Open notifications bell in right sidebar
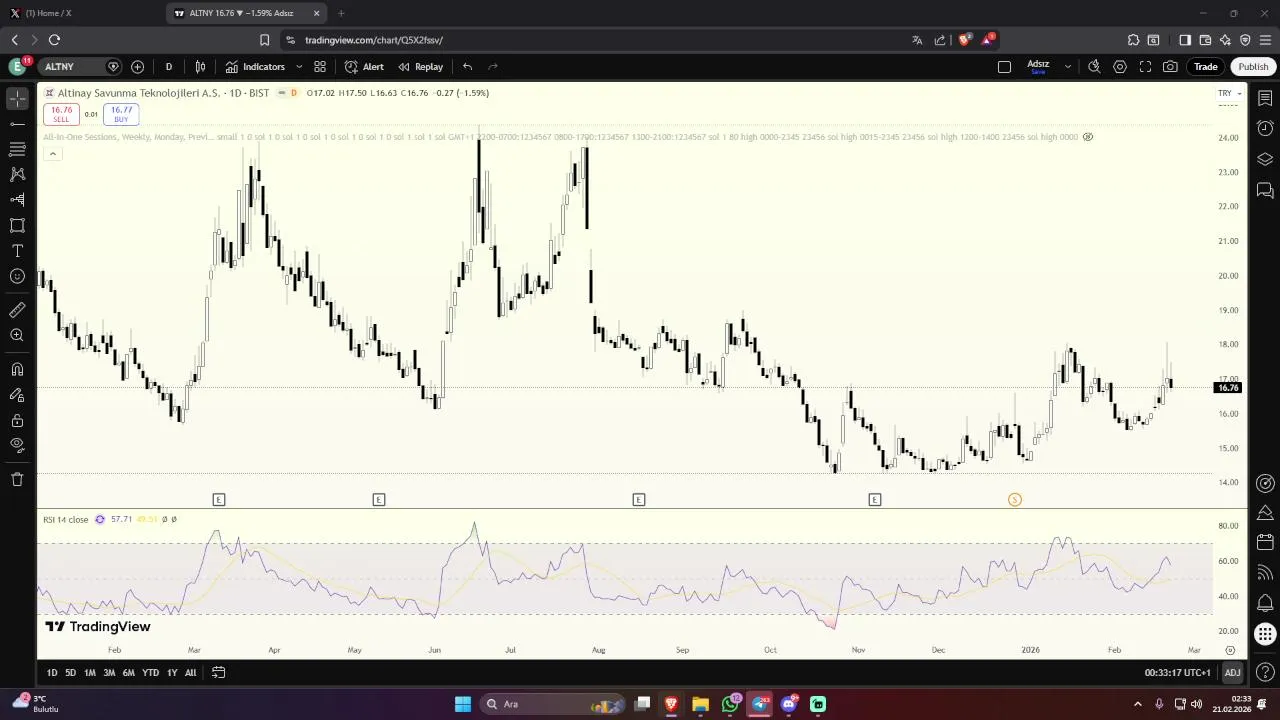The width and height of the screenshot is (1280, 720). pyautogui.click(x=1265, y=603)
